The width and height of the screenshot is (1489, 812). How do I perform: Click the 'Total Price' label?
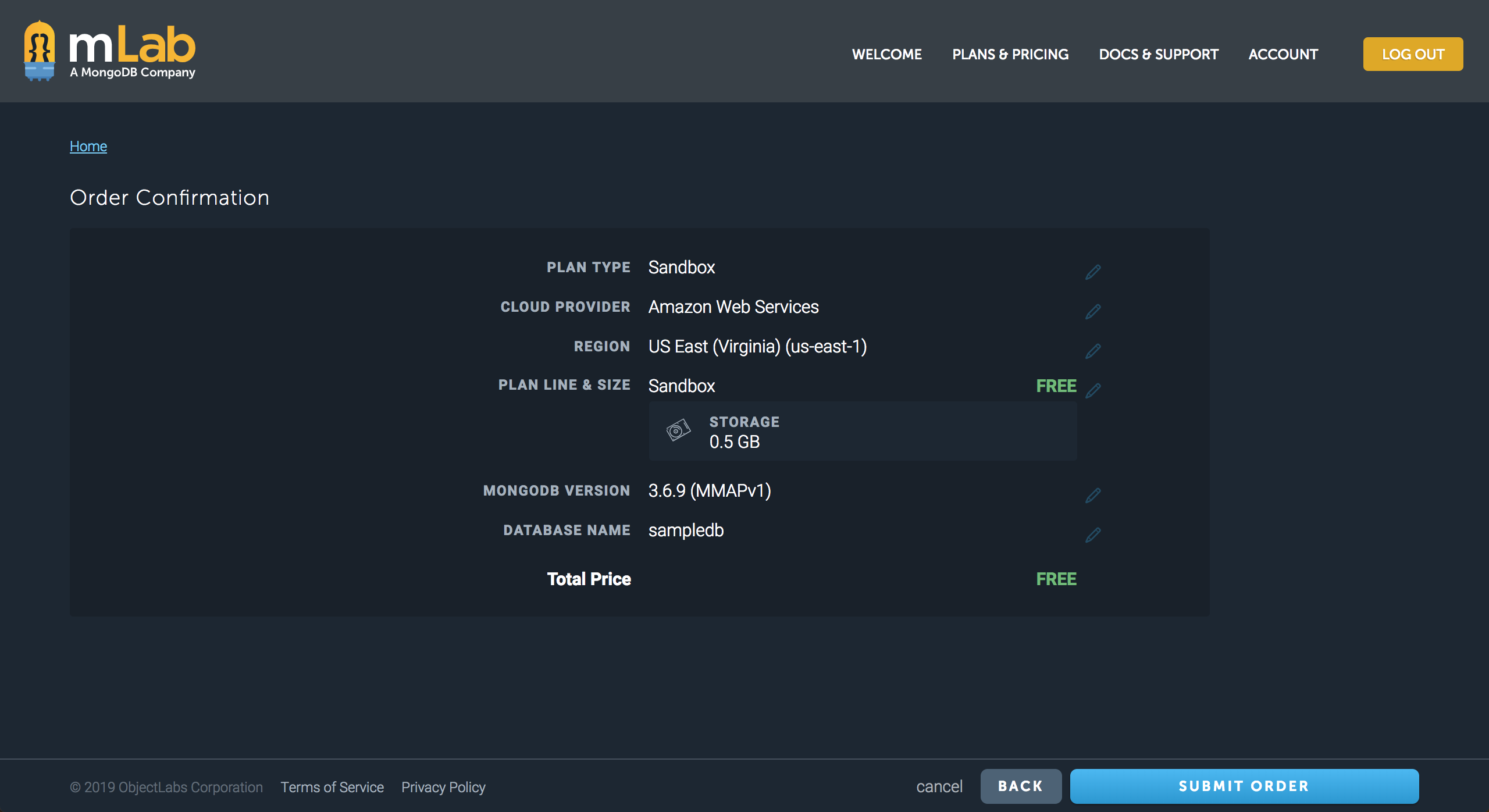click(x=589, y=579)
